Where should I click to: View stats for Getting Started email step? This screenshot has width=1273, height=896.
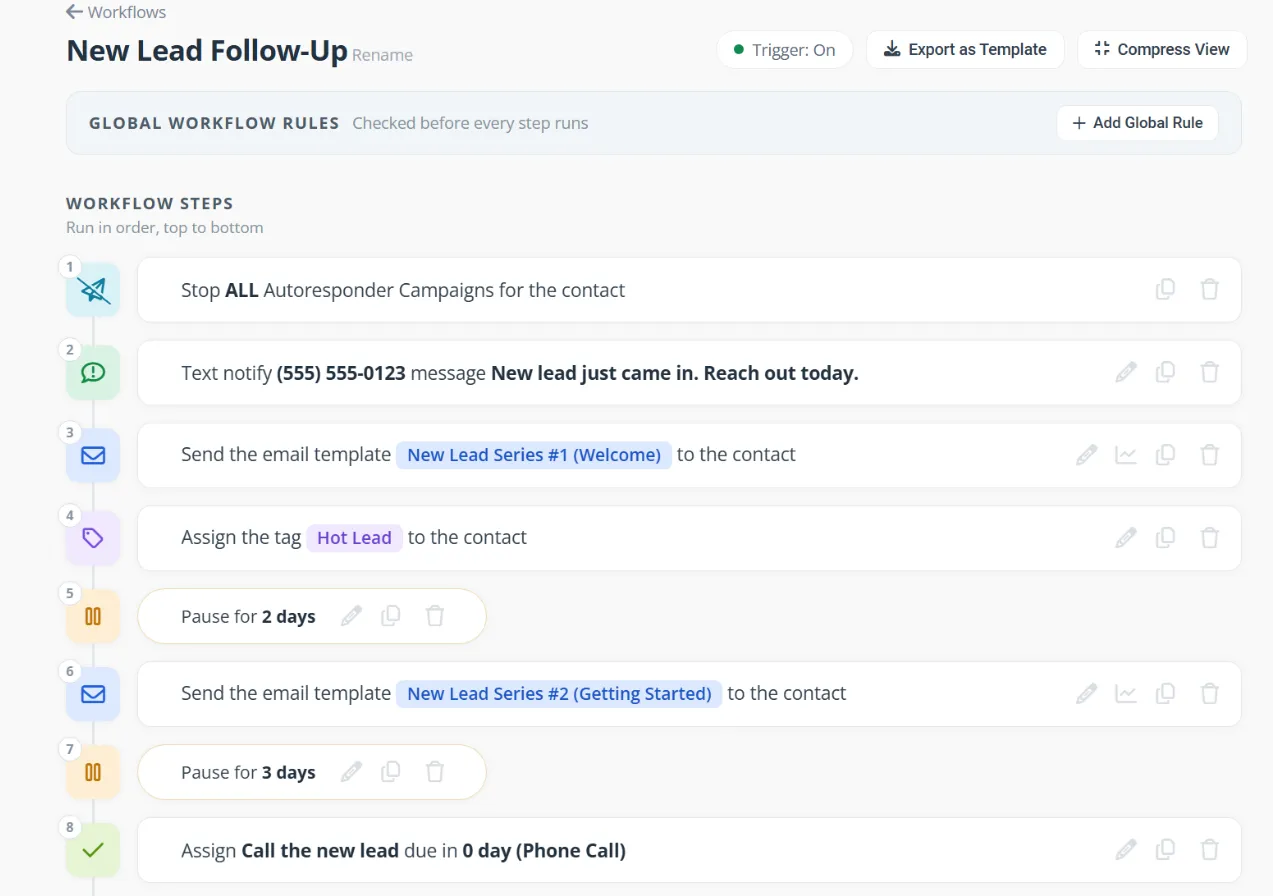pyautogui.click(x=1126, y=693)
